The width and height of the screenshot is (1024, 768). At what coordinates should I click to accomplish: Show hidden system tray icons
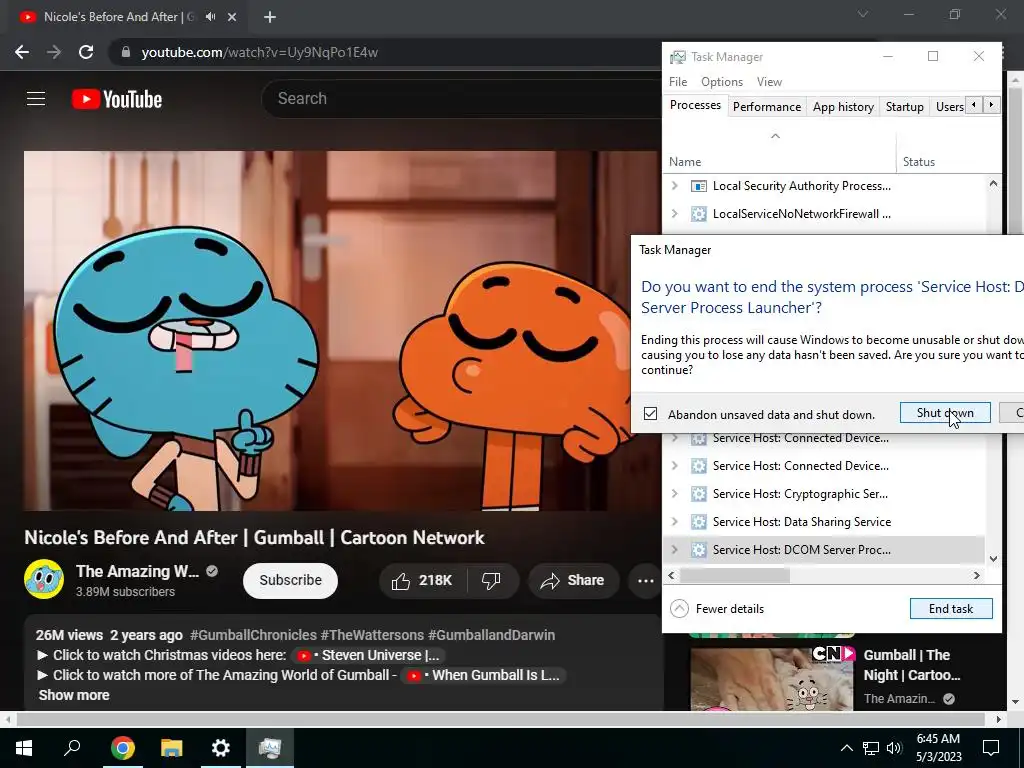(x=846, y=748)
